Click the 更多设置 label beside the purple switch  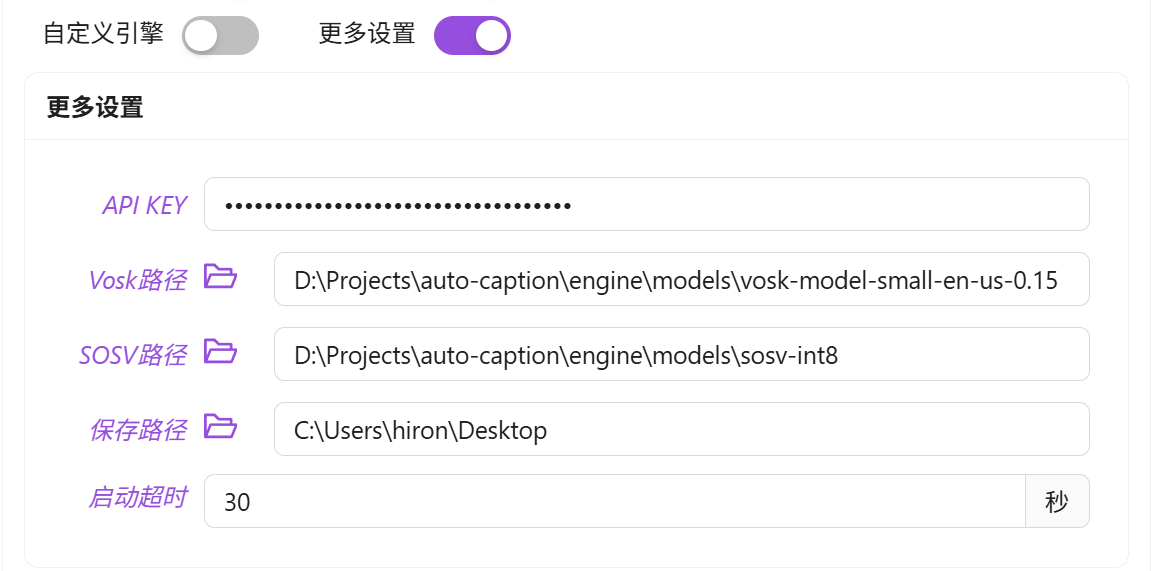tap(367, 34)
